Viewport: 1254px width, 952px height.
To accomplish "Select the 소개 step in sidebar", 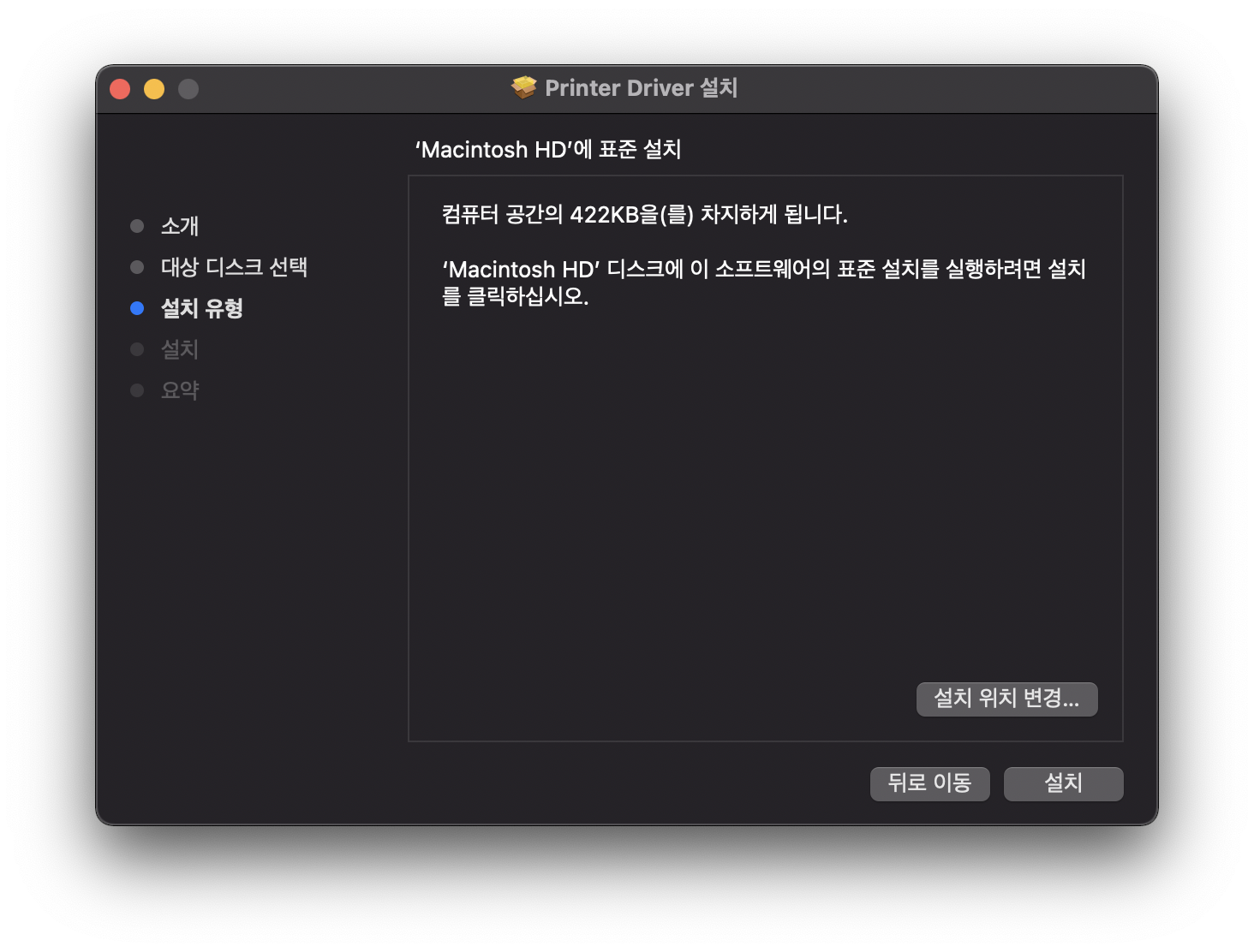I will click(x=180, y=226).
